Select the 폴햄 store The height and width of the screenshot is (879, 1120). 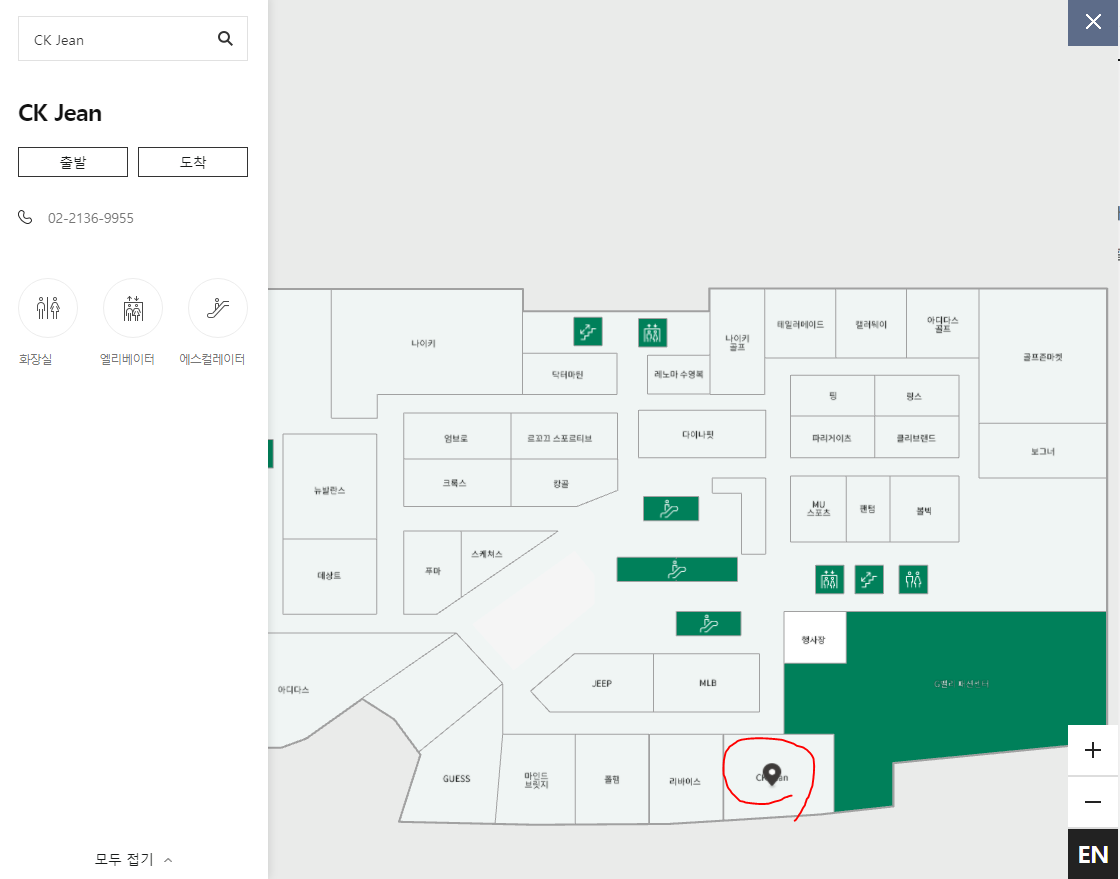click(x=612, y=780)
